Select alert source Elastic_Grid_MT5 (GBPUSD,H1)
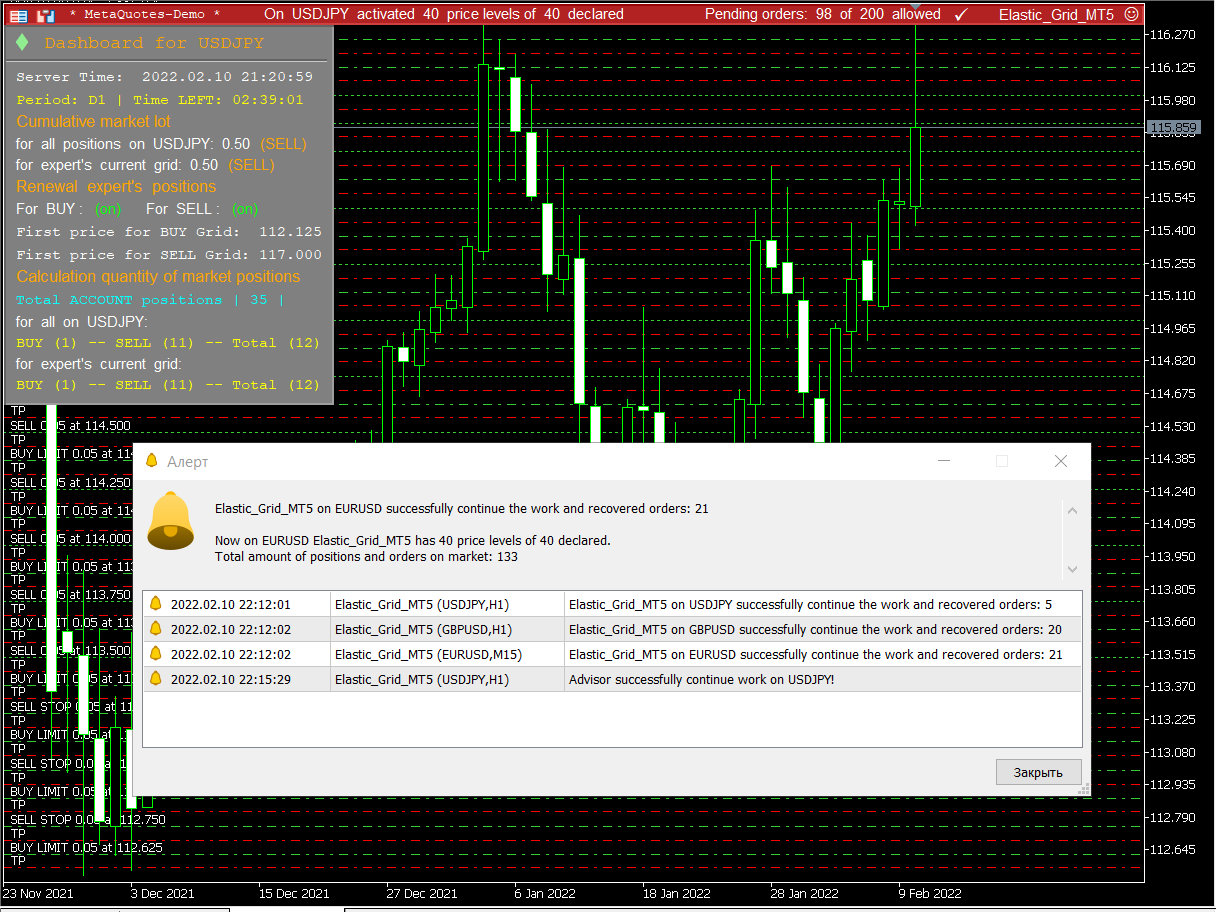 click(x=423, y=629)
